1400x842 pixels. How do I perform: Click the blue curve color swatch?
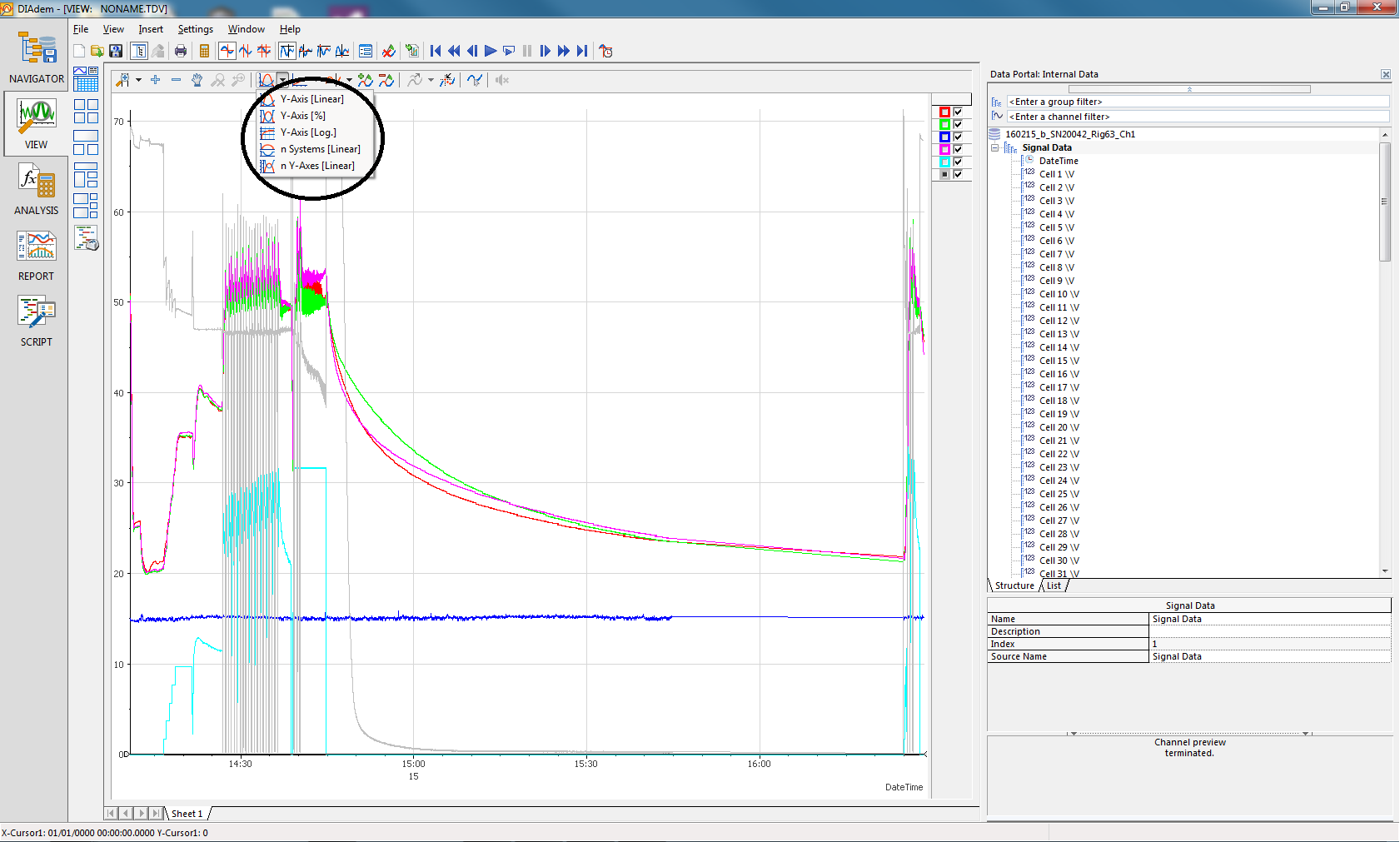click(944, 137)
